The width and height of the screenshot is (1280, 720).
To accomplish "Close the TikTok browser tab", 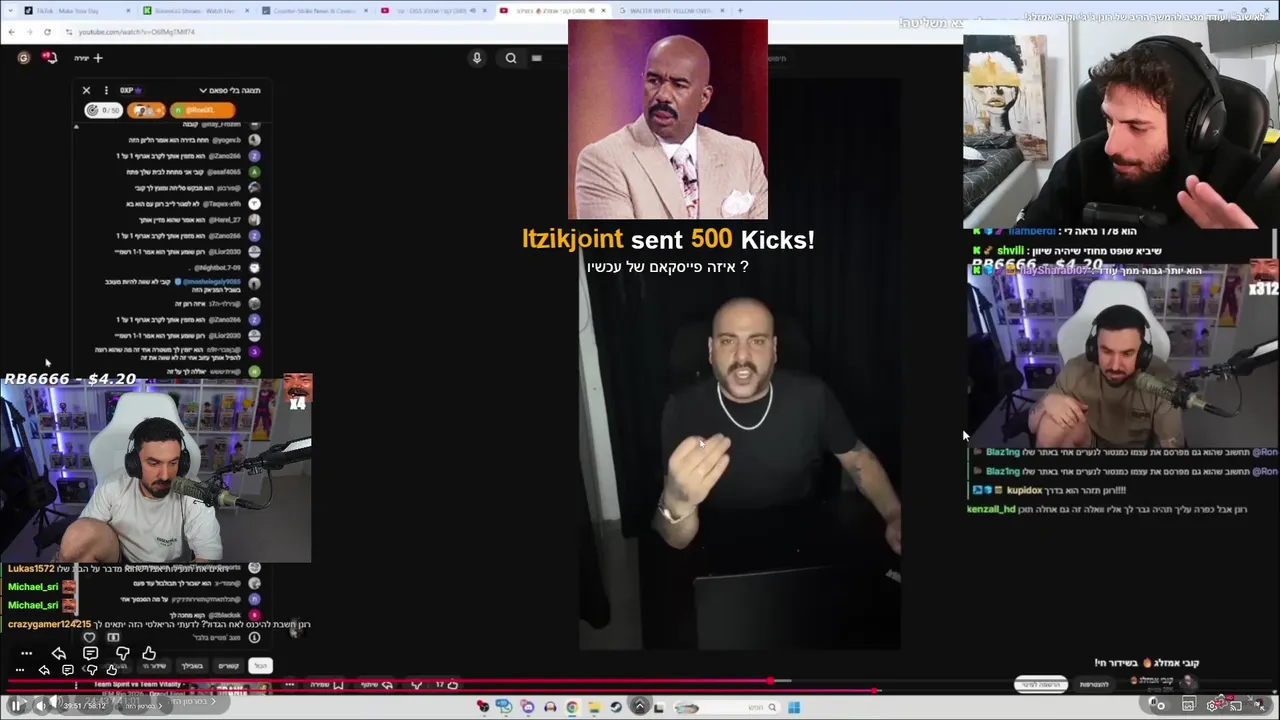I will coord(128,10).
